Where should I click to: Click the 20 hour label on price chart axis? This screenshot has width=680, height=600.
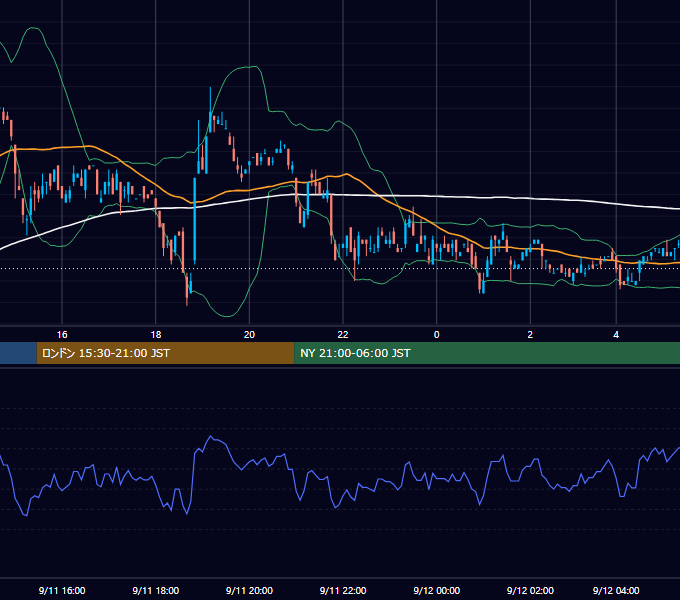pyautogui.click(x=249, y=335)
